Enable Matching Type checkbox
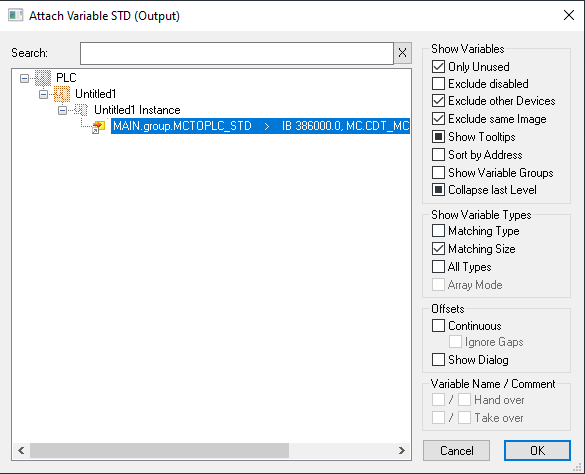 point(438,231)
